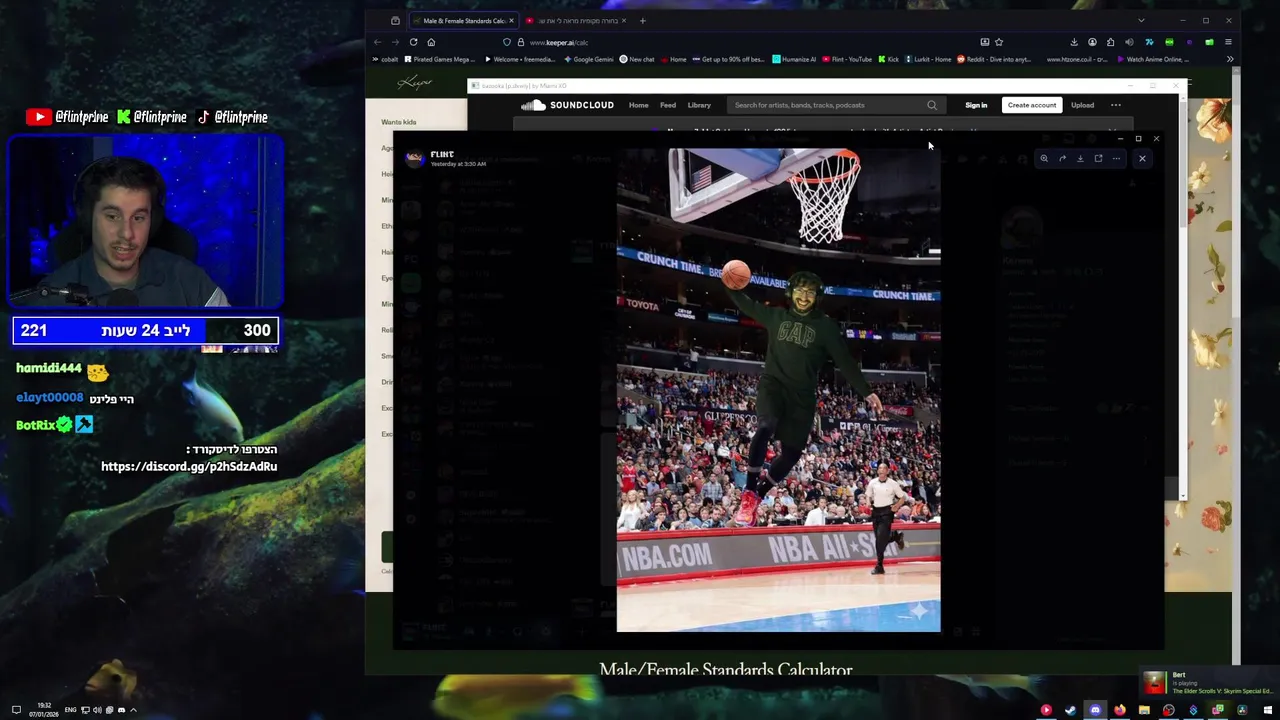Open SoundCloud Feed menu item
The image size is (1280, 720).
coord(668,105)
